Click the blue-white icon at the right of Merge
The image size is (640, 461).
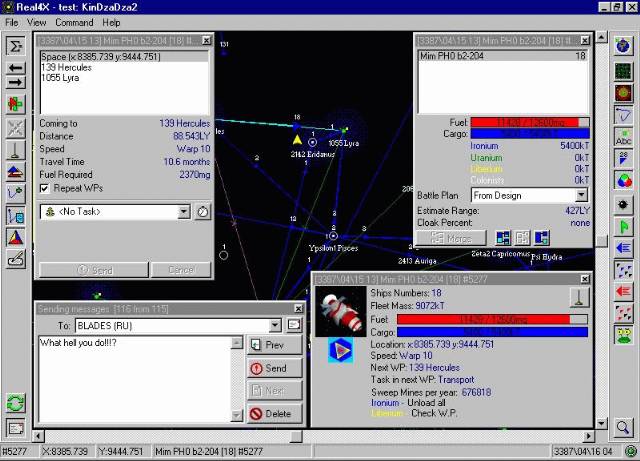(542, 238)
